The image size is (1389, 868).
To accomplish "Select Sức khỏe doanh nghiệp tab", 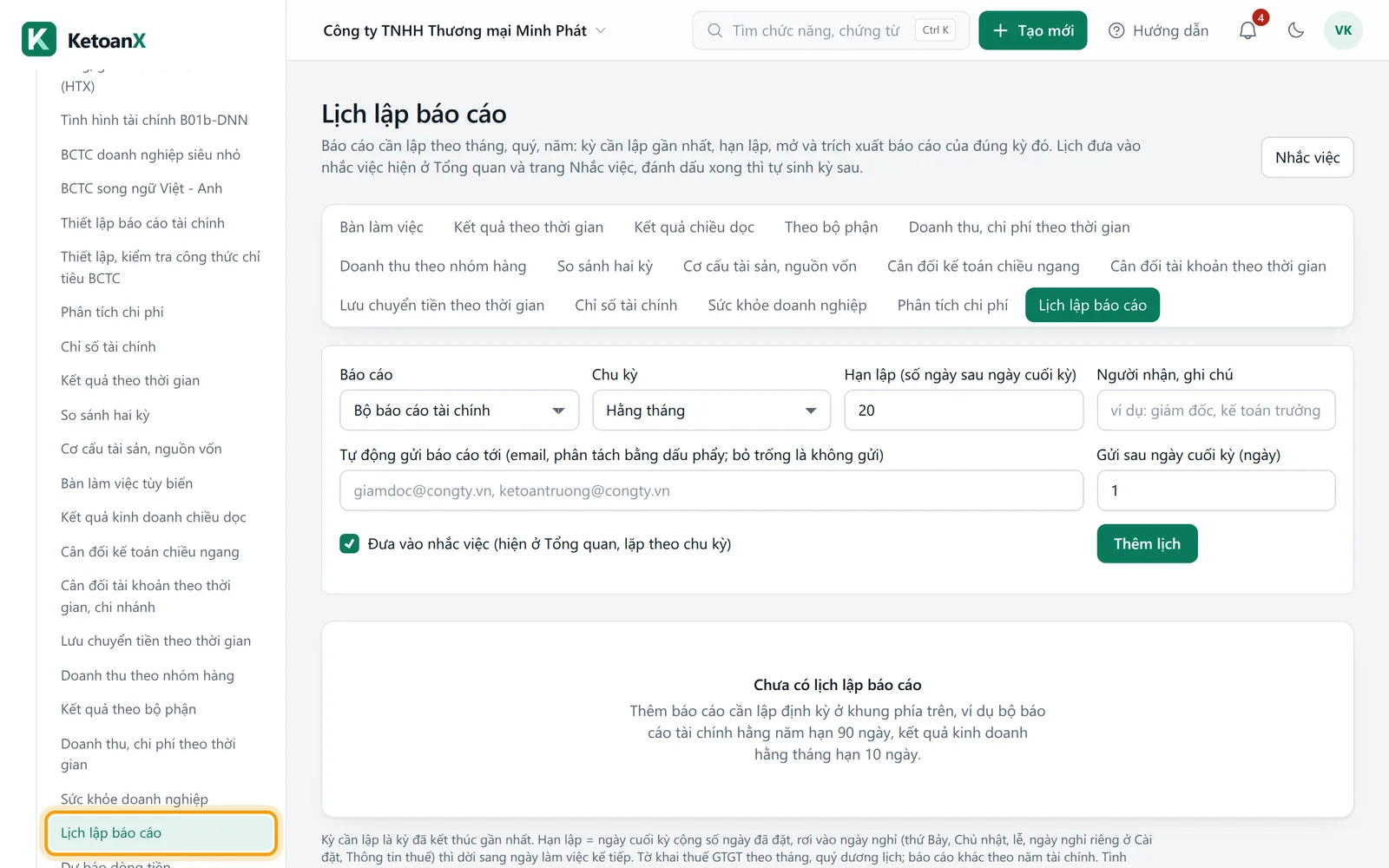I will [787, 305].
